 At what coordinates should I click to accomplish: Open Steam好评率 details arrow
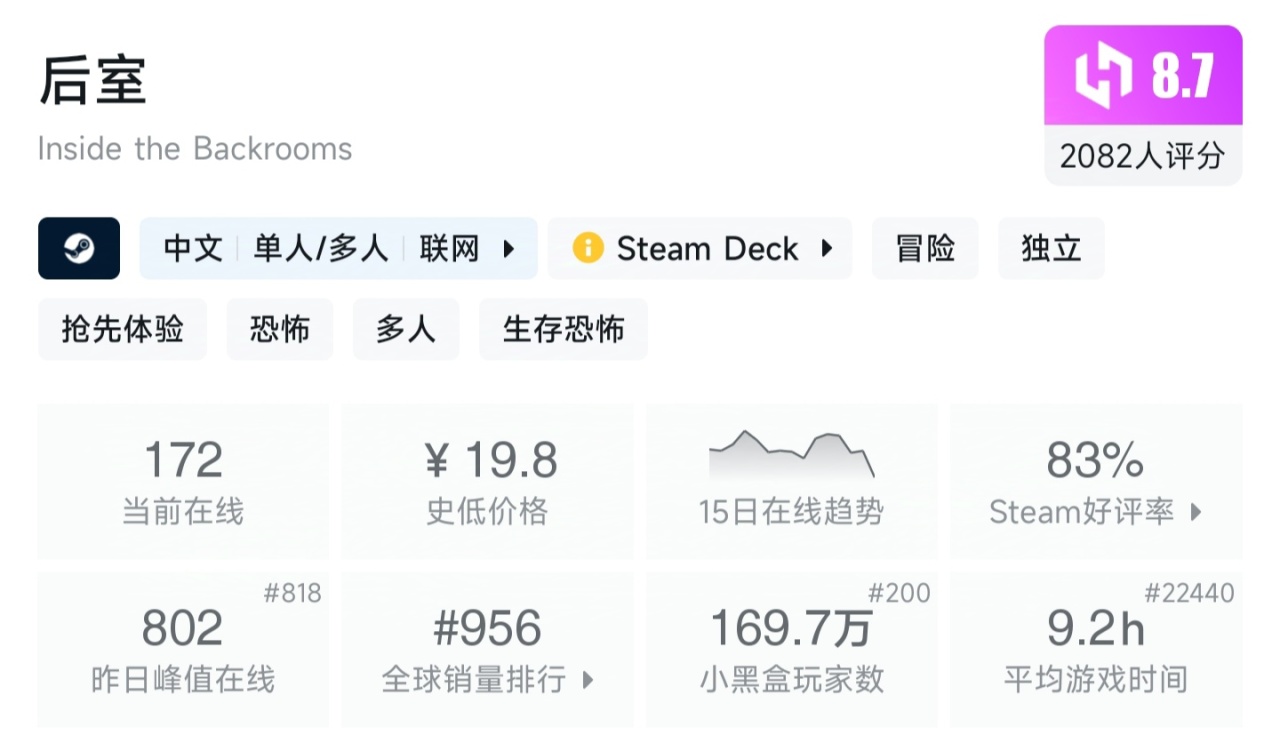pyautogui.click(x=1196, y=512)
